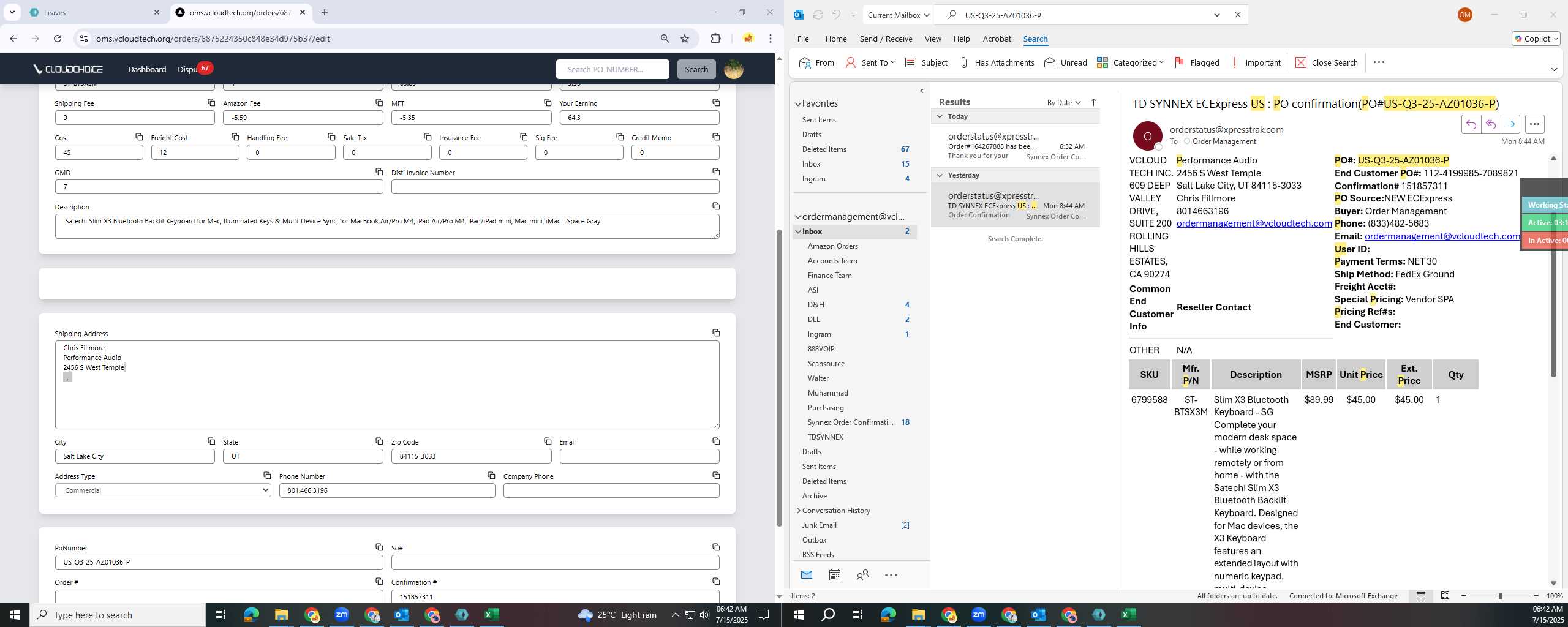Screen dimensions: 1568x627
Task: Open the Copilot button in Outlook
Action: (x=1536, y=39)
